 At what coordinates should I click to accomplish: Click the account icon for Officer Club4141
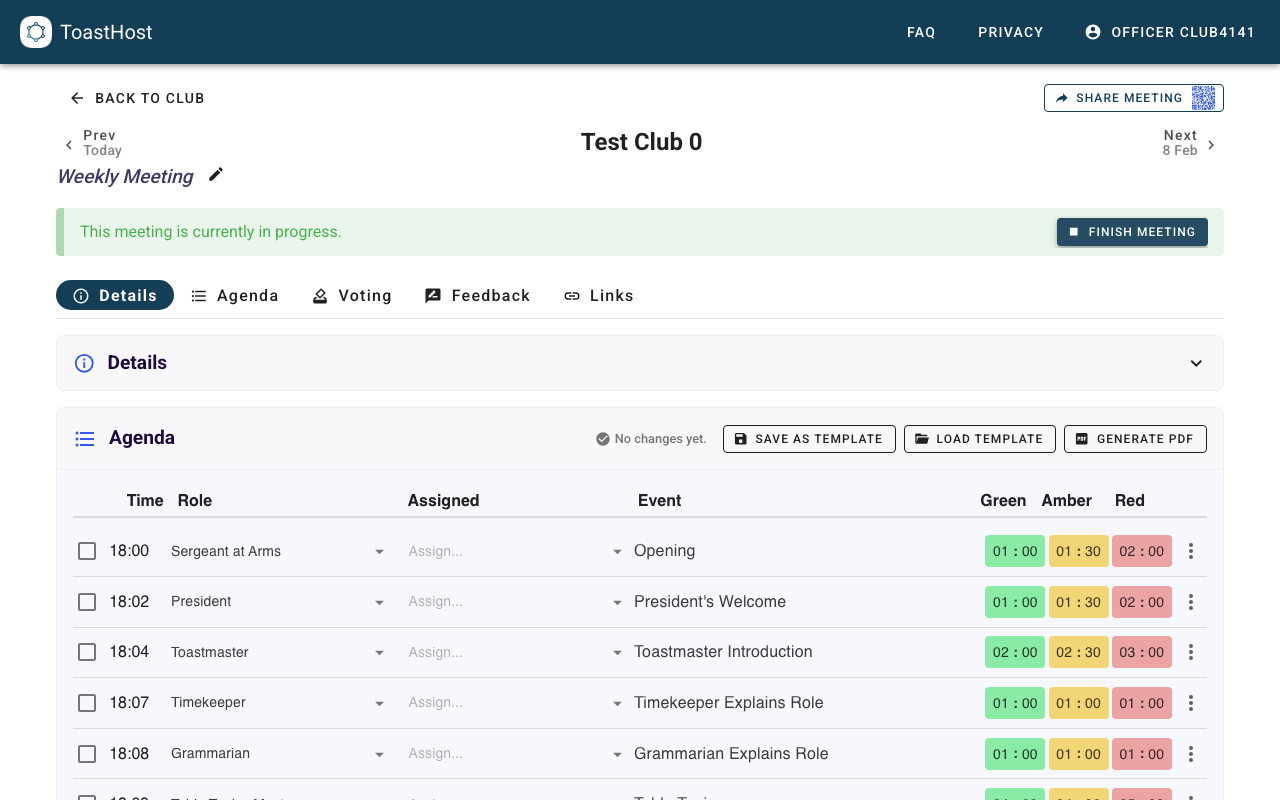tap(1093, 32)
